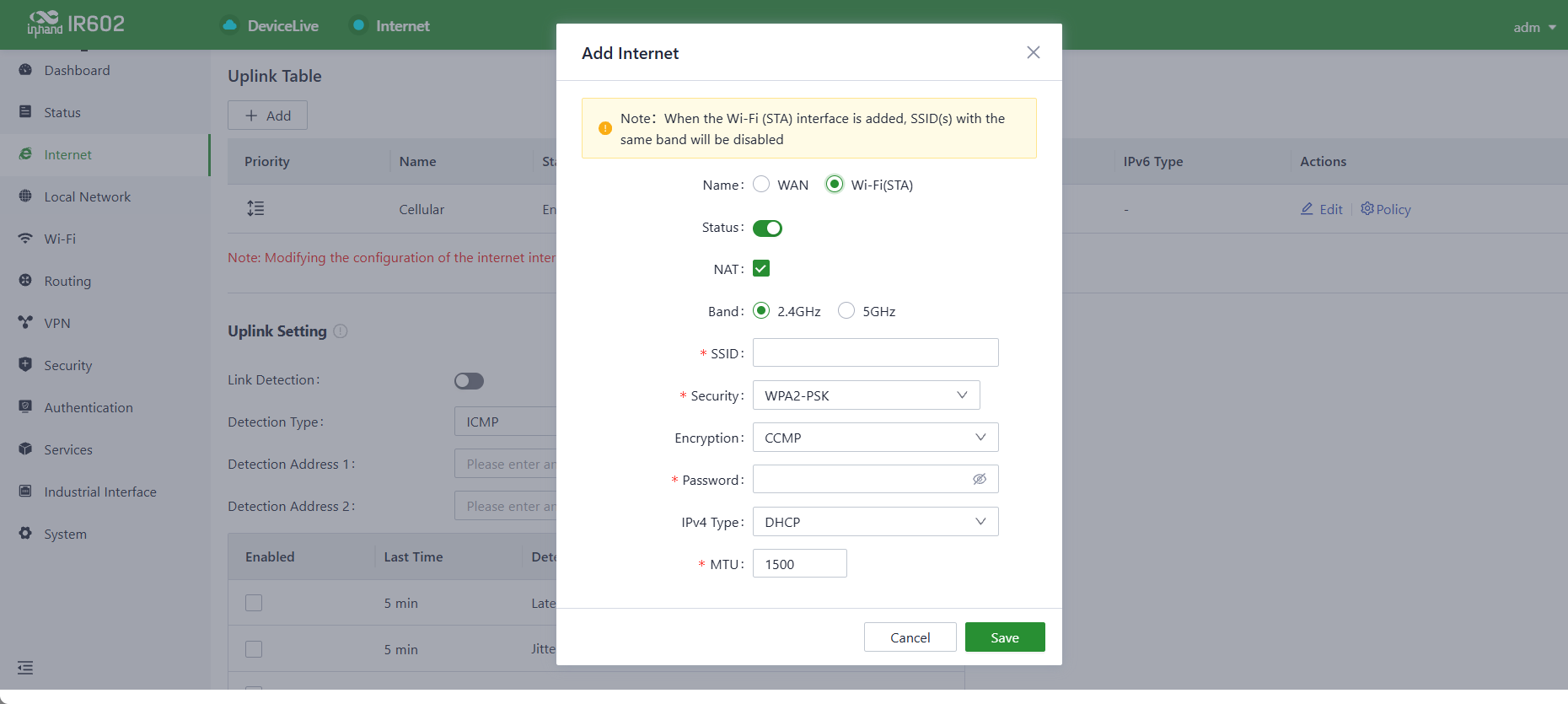Click the InHand IR602 logo
Screen dimensions: 1568x704
[x=76, y=24]
